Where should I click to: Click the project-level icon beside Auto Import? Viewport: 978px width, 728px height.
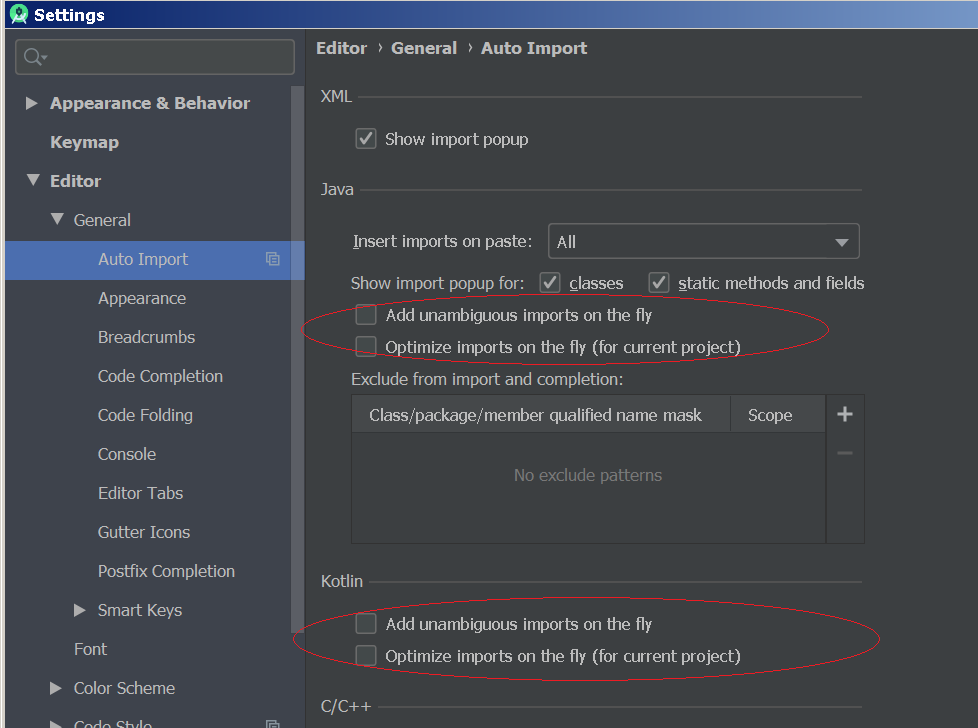(x=273, y=259)
